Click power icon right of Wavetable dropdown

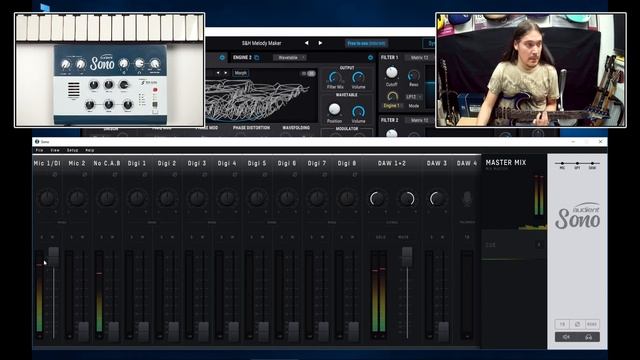(370, 58)
